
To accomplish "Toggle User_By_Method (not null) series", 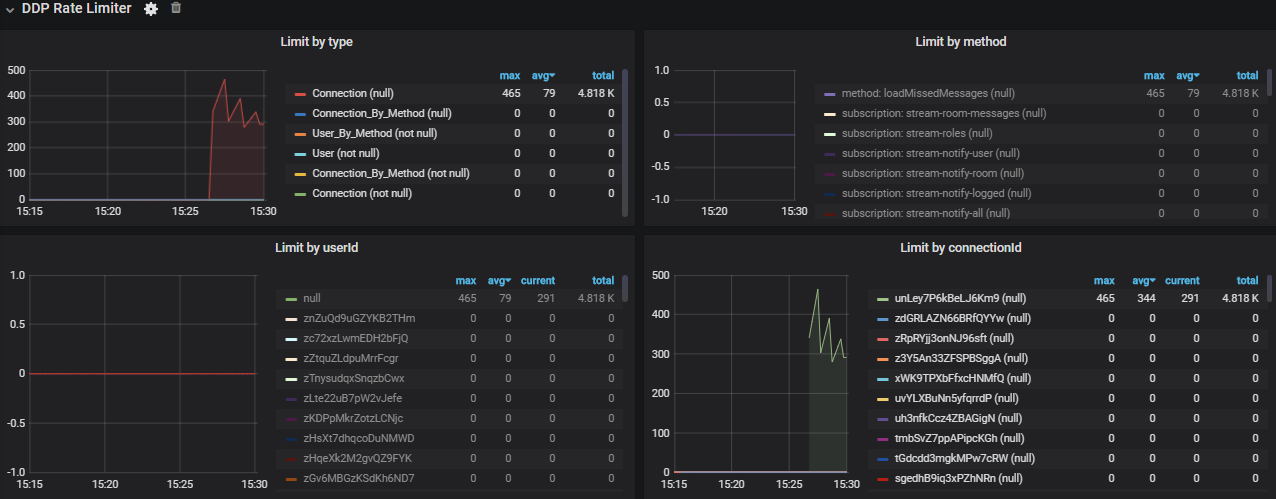I will [375, 133].
